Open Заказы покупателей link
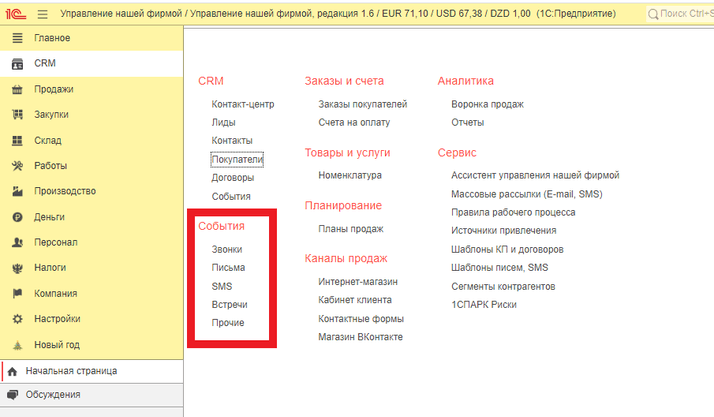The height and width of the screenshot is (417, 714). click(362, 104)
